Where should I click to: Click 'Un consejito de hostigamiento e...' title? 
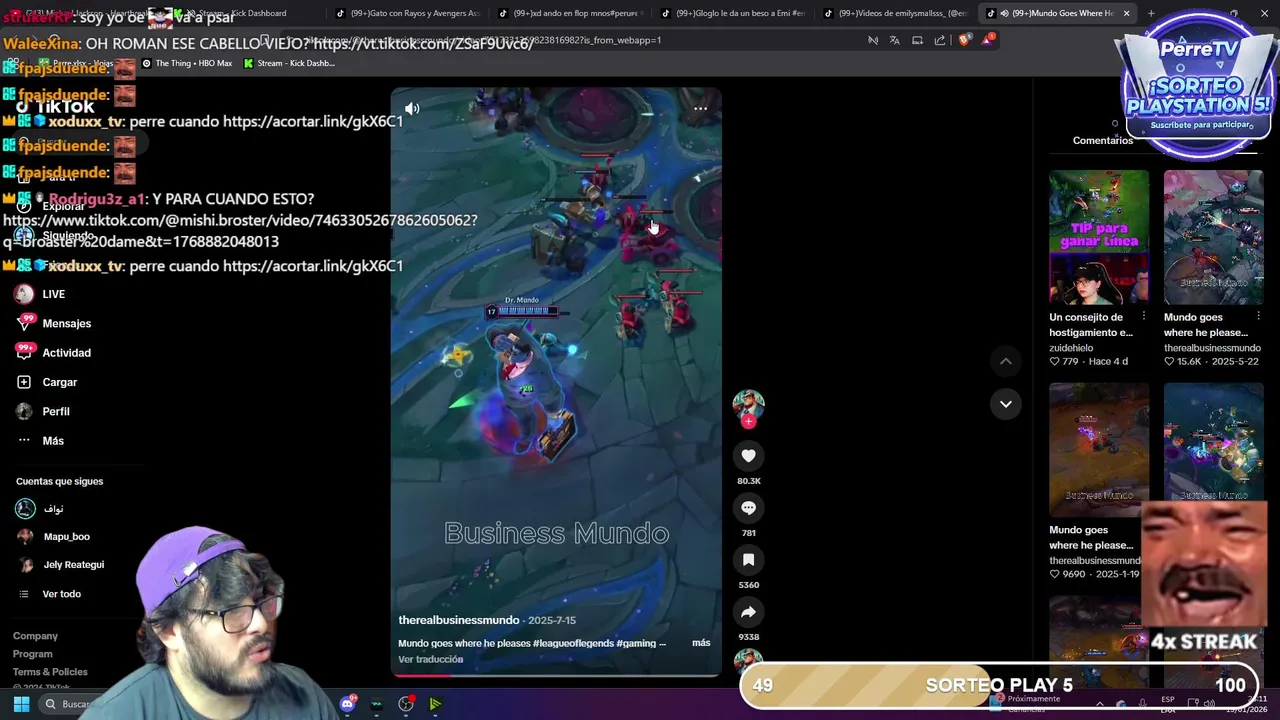point(1091,325)
